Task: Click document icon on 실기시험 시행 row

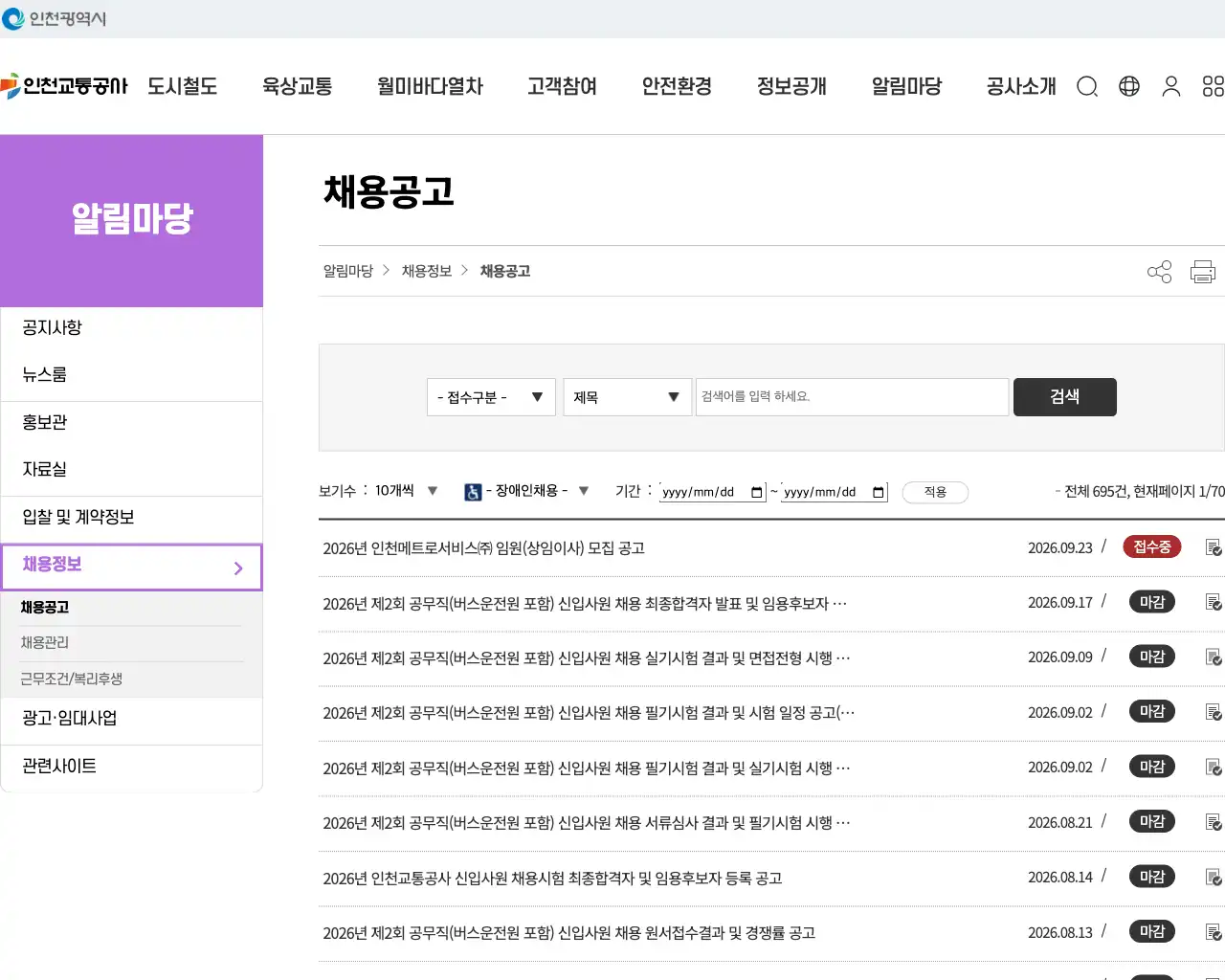Action: tap(1214, 768)
